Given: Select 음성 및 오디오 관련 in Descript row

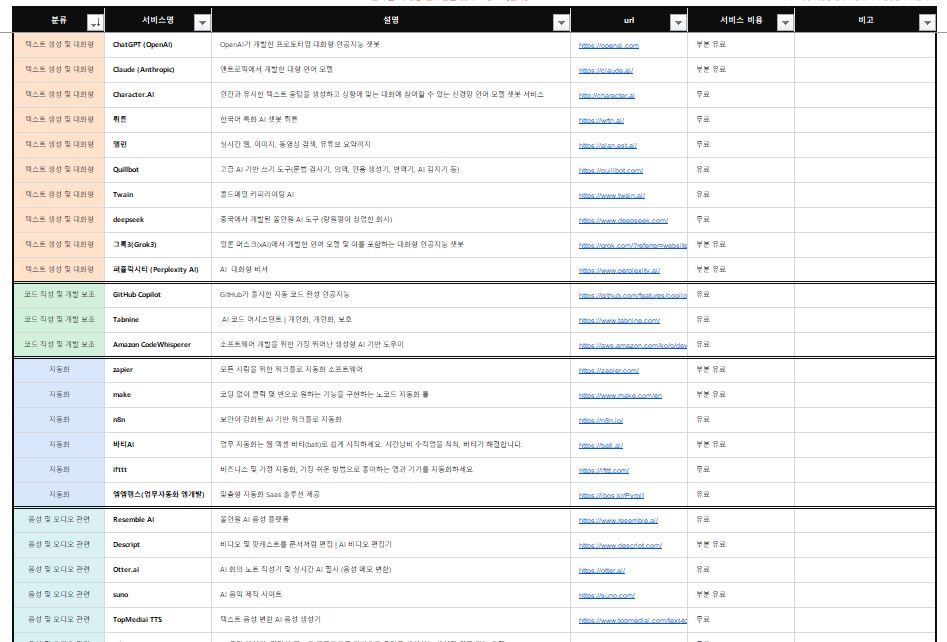Looking at the screenshot, I should pos(59,545).
